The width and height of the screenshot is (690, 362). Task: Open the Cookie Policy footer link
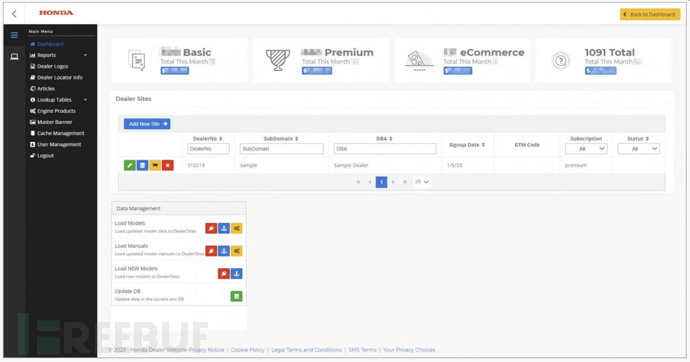[248, 350]
